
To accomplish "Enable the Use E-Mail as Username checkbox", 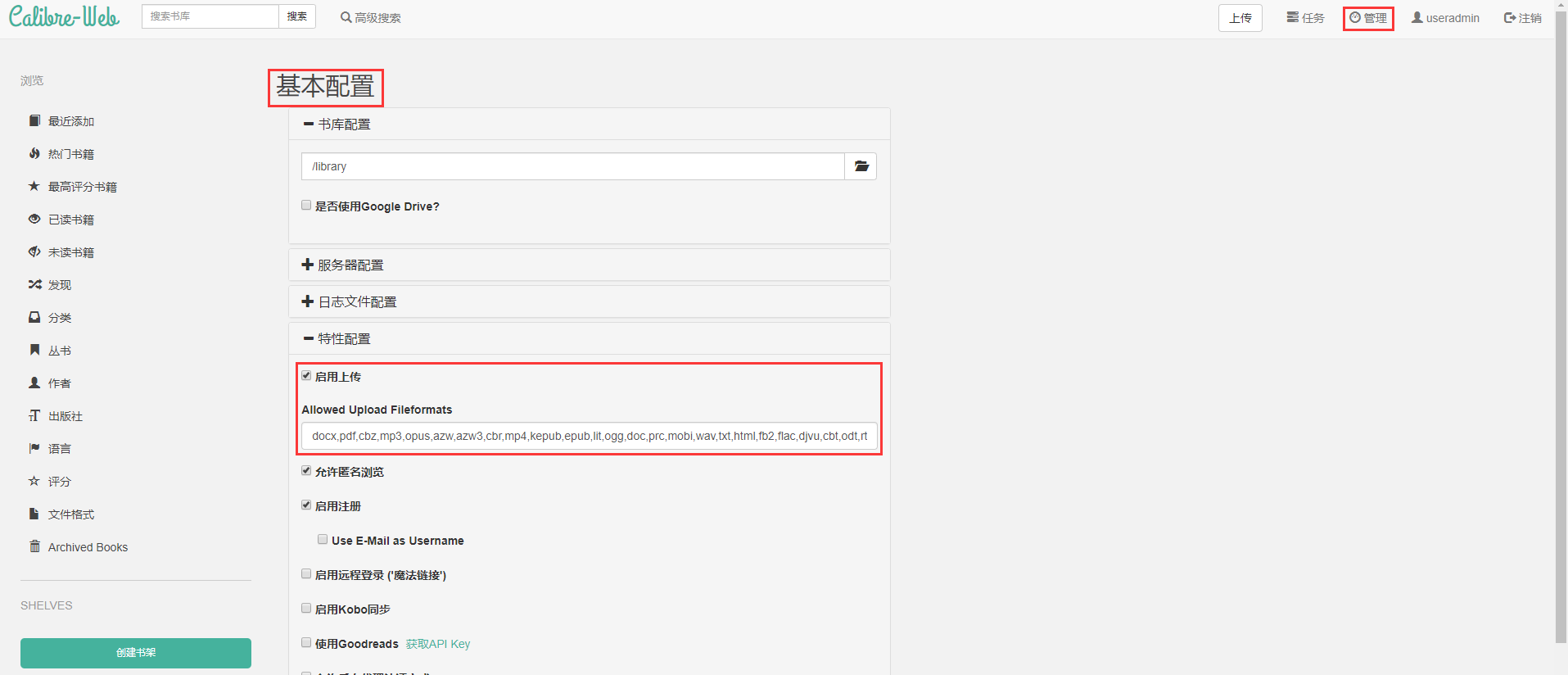I will [x=323, y=540].
